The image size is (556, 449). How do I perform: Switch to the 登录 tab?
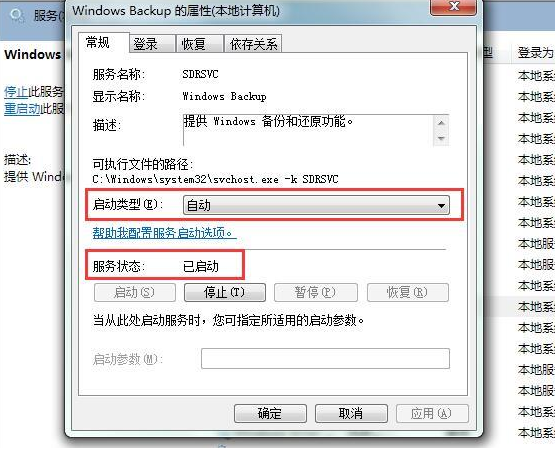coord(152,44)
